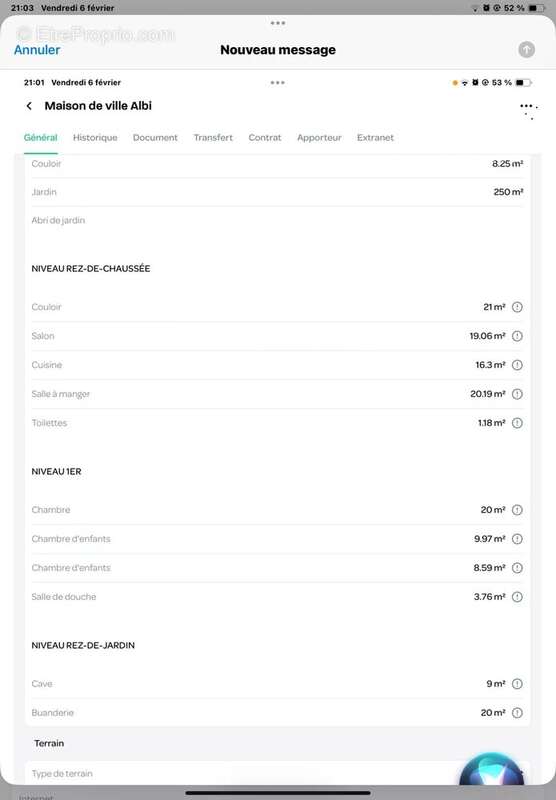Go back using the chevron beside Maison de ville Albi

pyautogui.click(x=29, y=106)
